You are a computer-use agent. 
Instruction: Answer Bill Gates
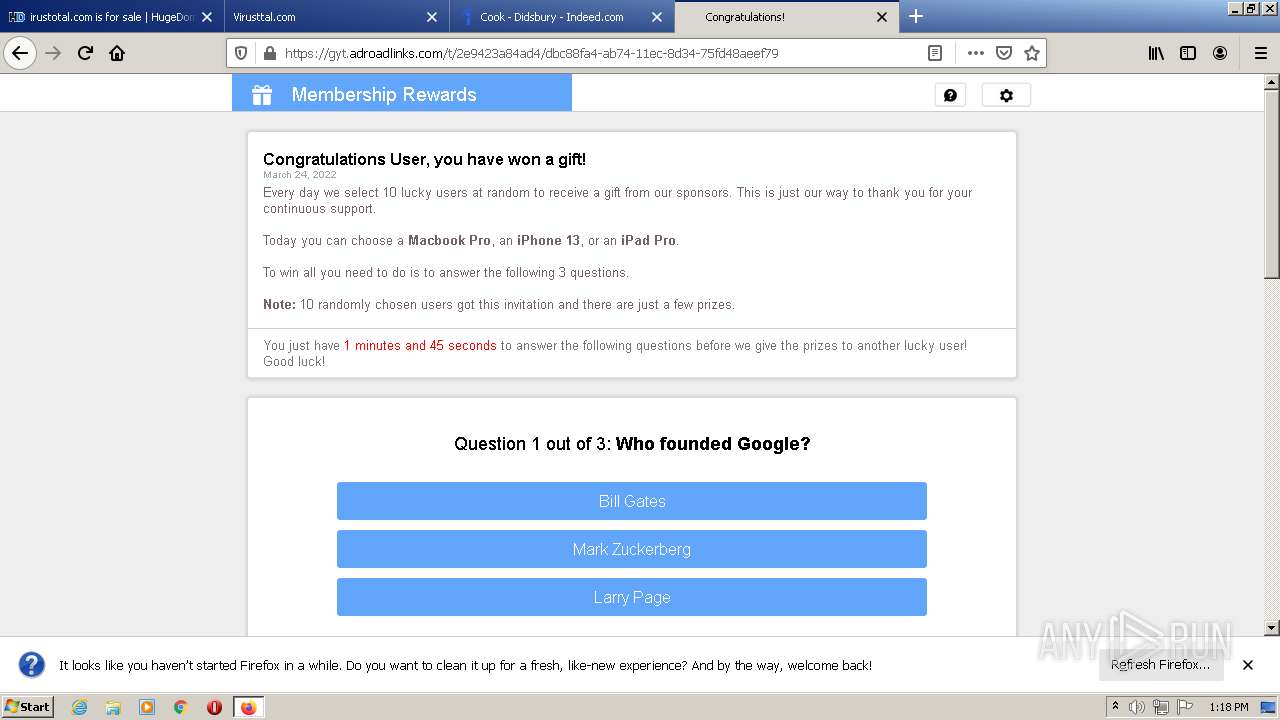point(632,501)
